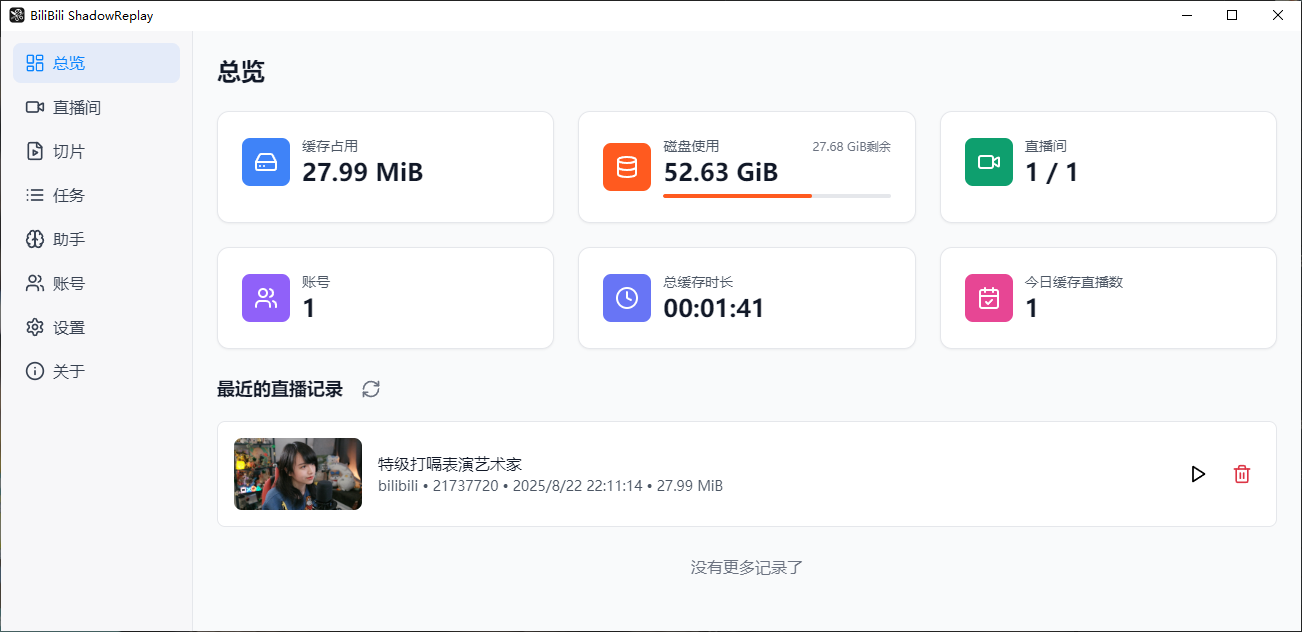Viewport: 1302px width, 632px height.
Task: Open the recording thumbnail preview
Action: tap(297, 474)
